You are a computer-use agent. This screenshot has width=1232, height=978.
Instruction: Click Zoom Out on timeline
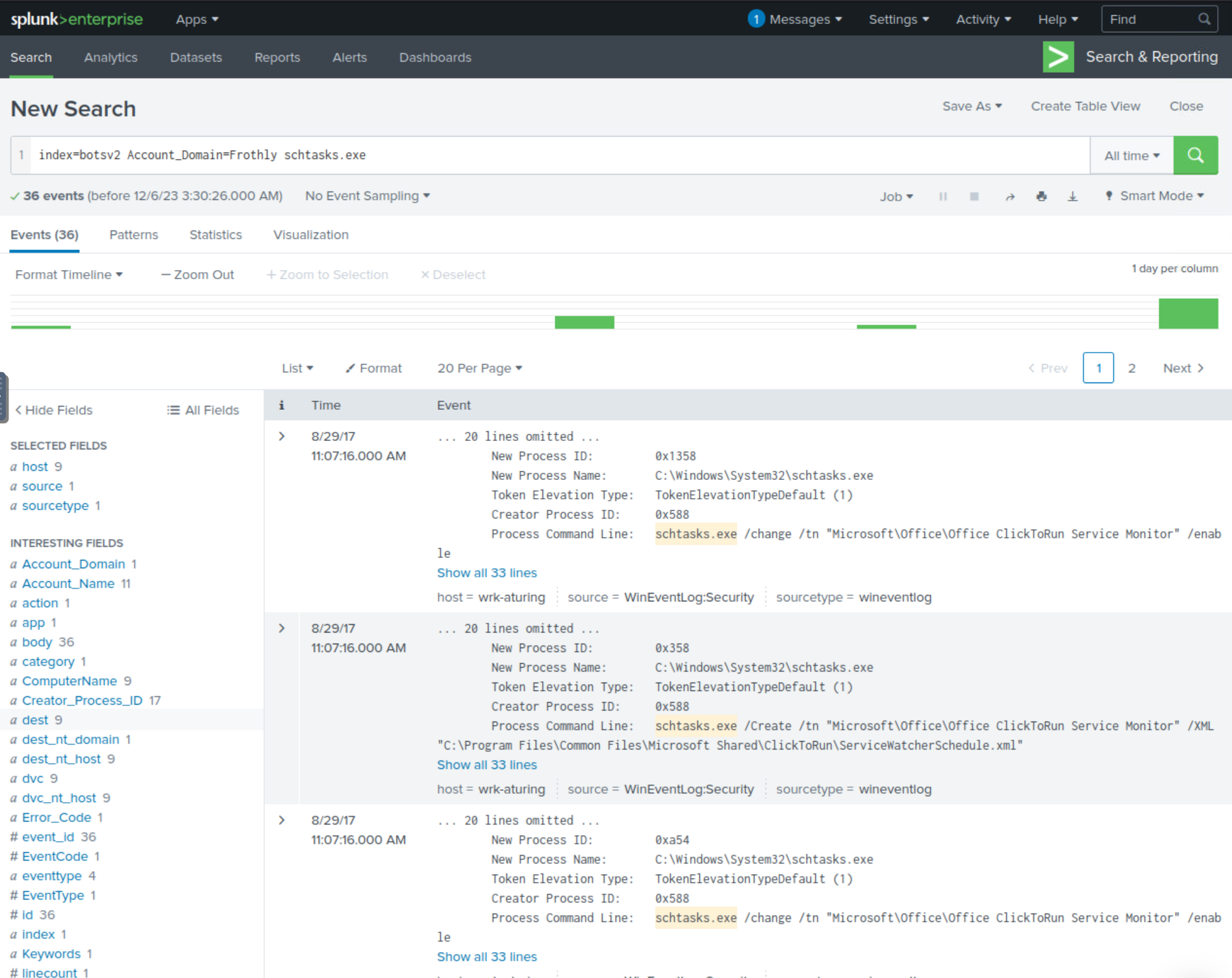tap(197, 275)
